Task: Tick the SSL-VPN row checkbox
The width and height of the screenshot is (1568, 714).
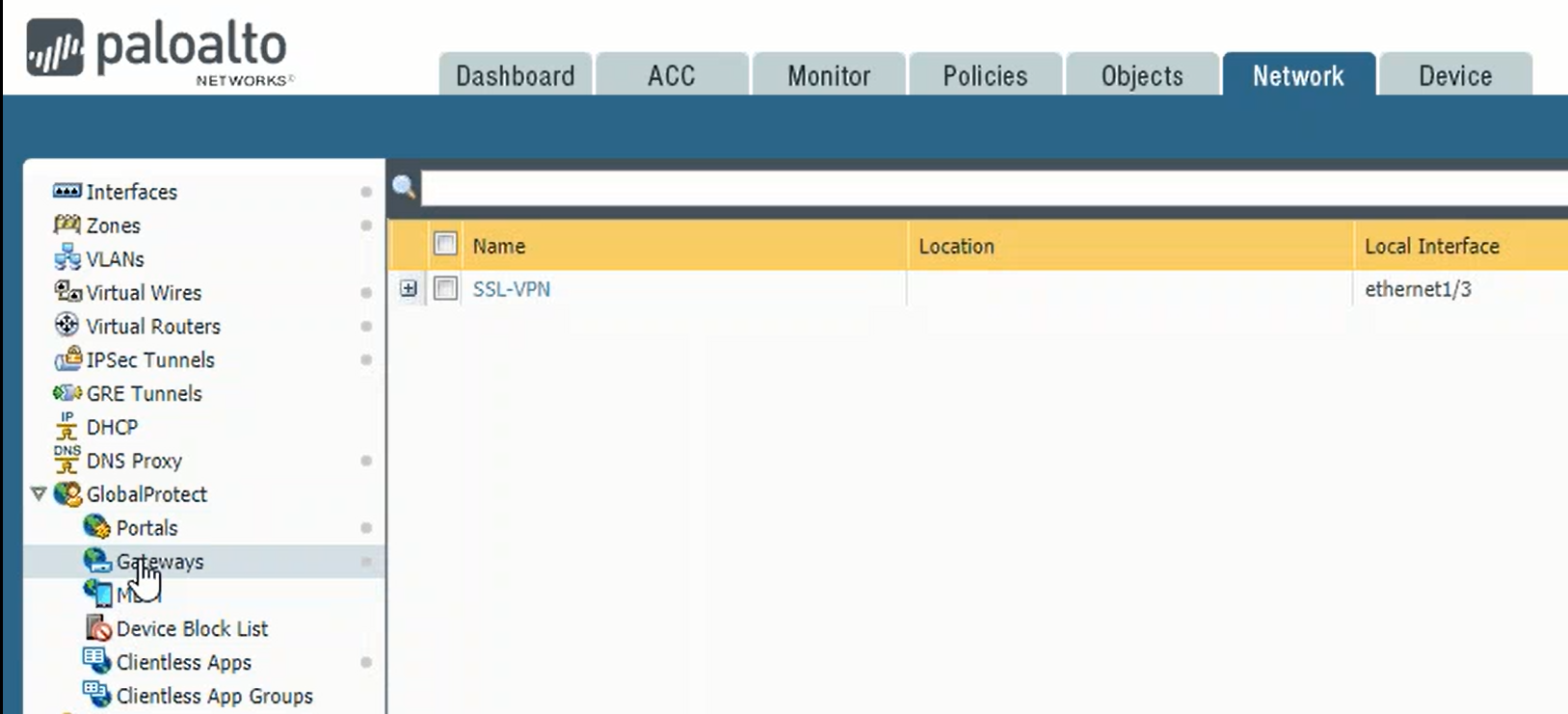Action: pos(445,288)
